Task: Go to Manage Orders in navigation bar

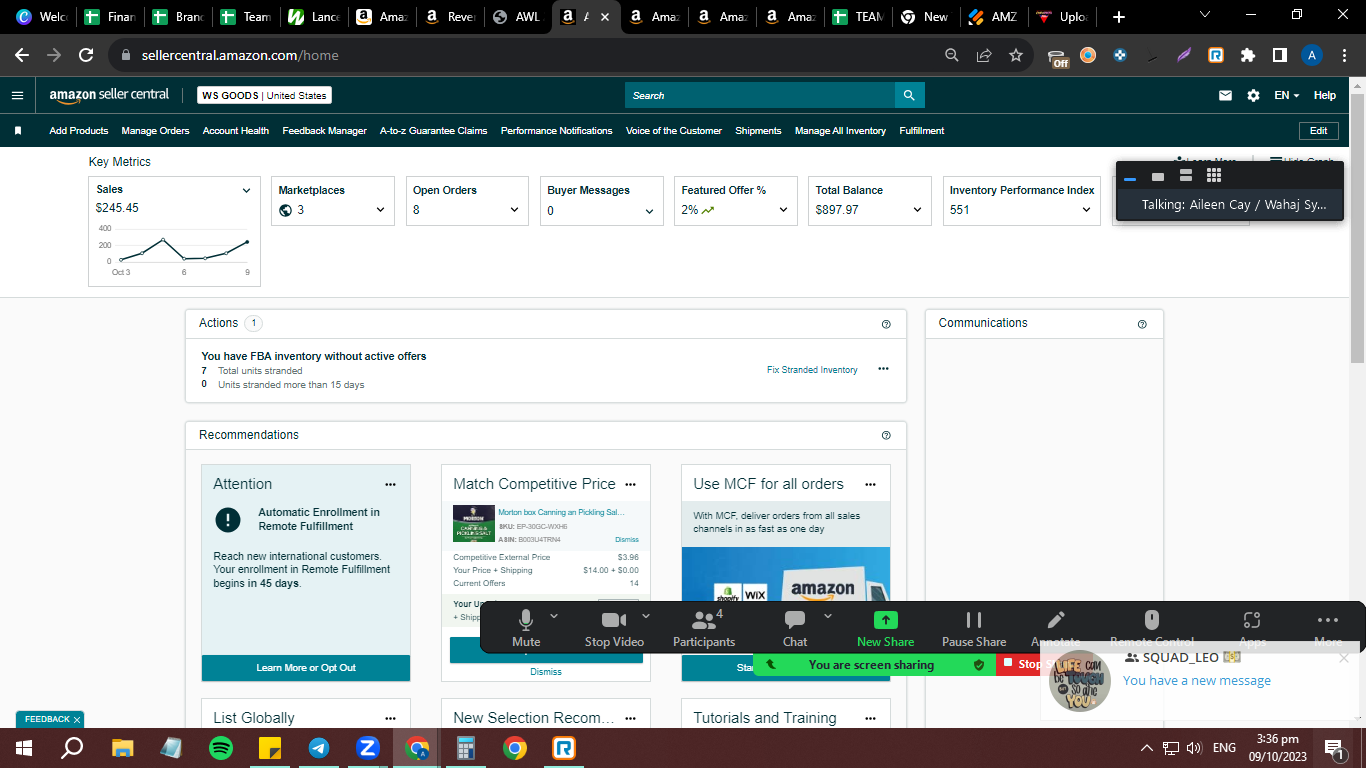Action: [155, 131]
